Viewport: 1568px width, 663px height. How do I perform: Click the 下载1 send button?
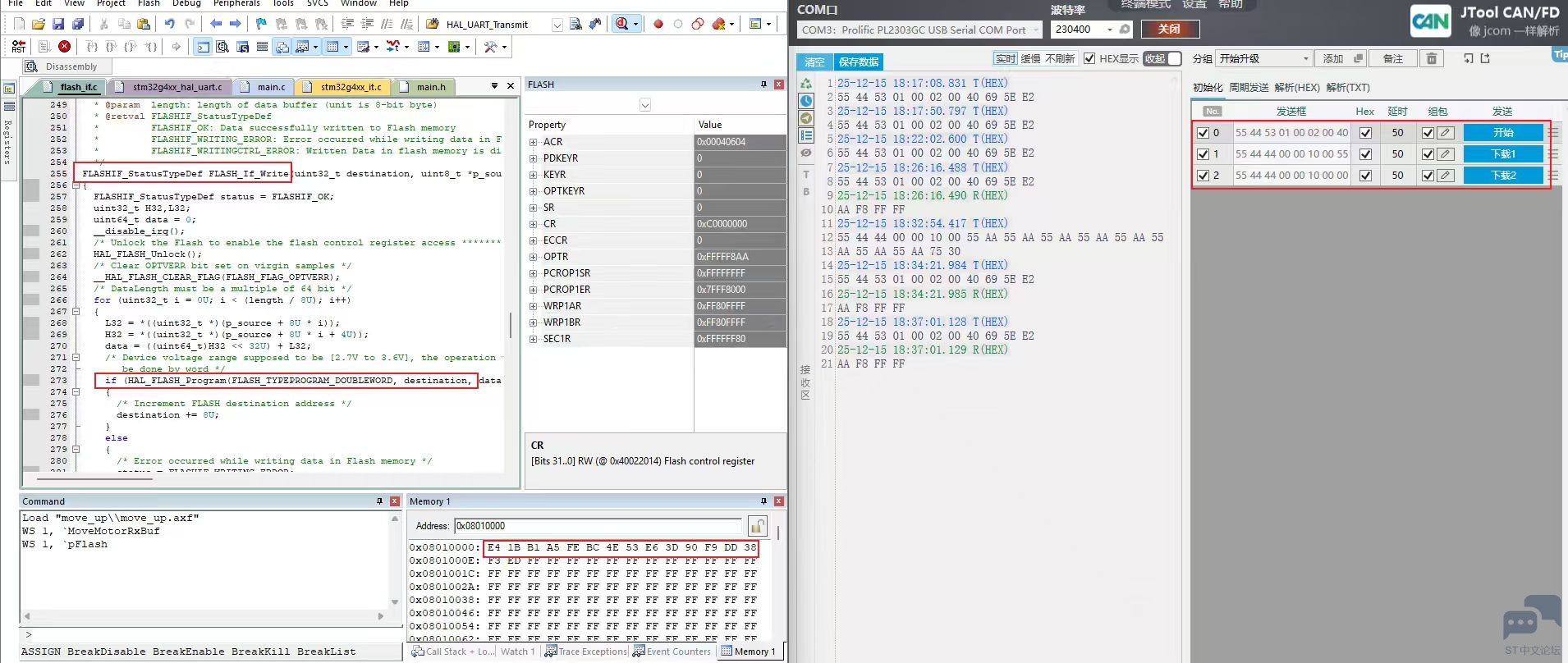point(1502,154)
